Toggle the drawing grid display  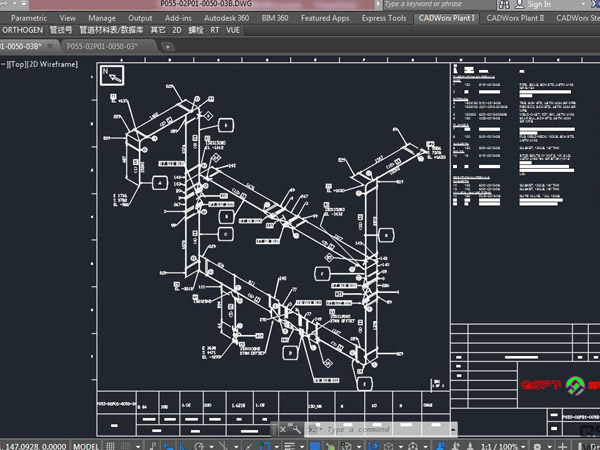(x=110, y=446)
